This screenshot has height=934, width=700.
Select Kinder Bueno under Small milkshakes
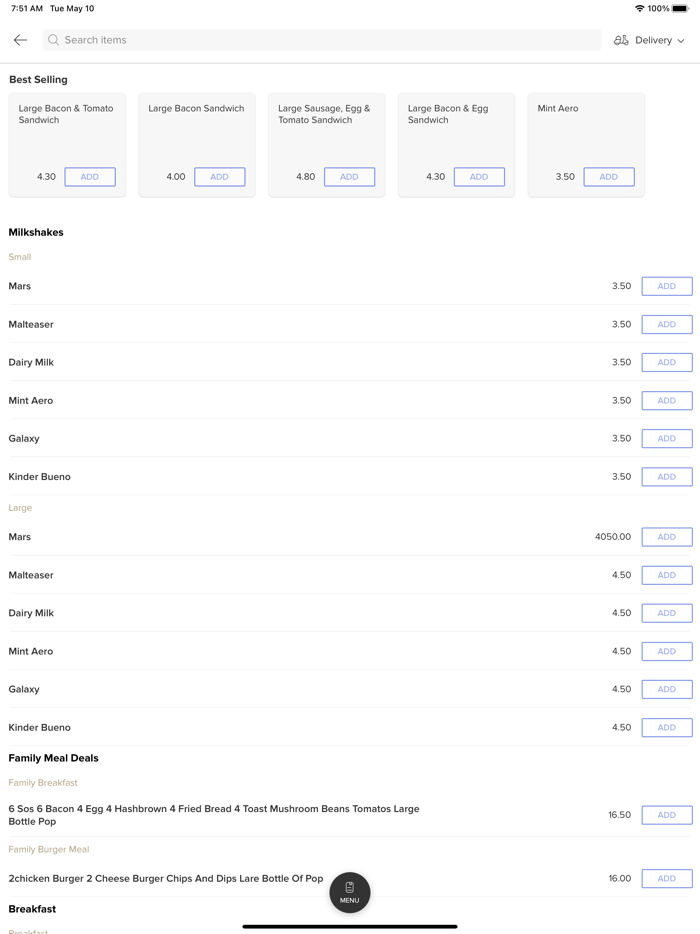pos(39,477)
